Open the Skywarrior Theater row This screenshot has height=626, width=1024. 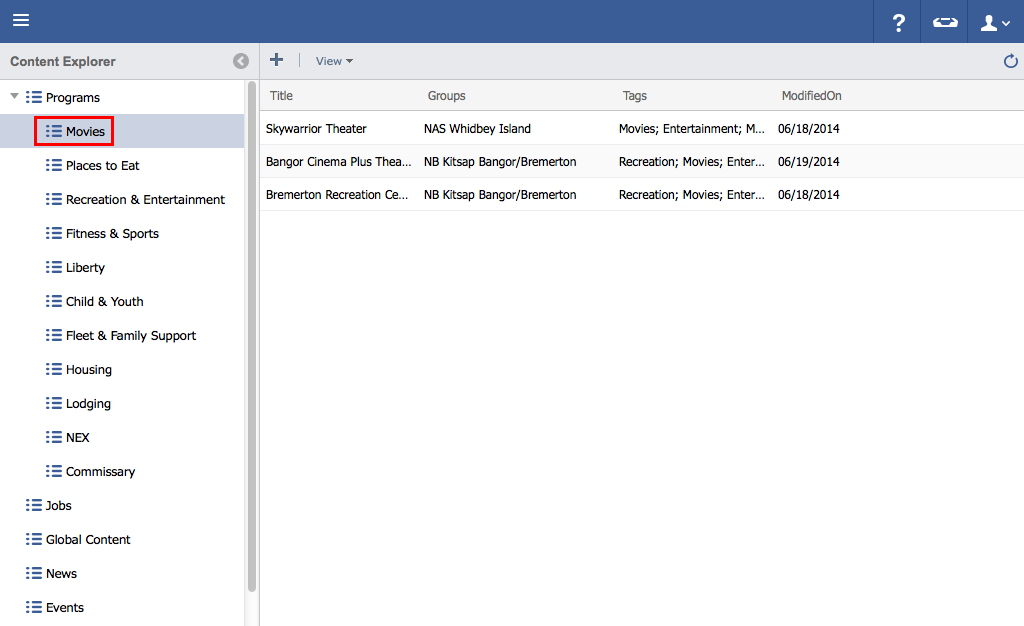pyautogui.click(x=316, y=128)
